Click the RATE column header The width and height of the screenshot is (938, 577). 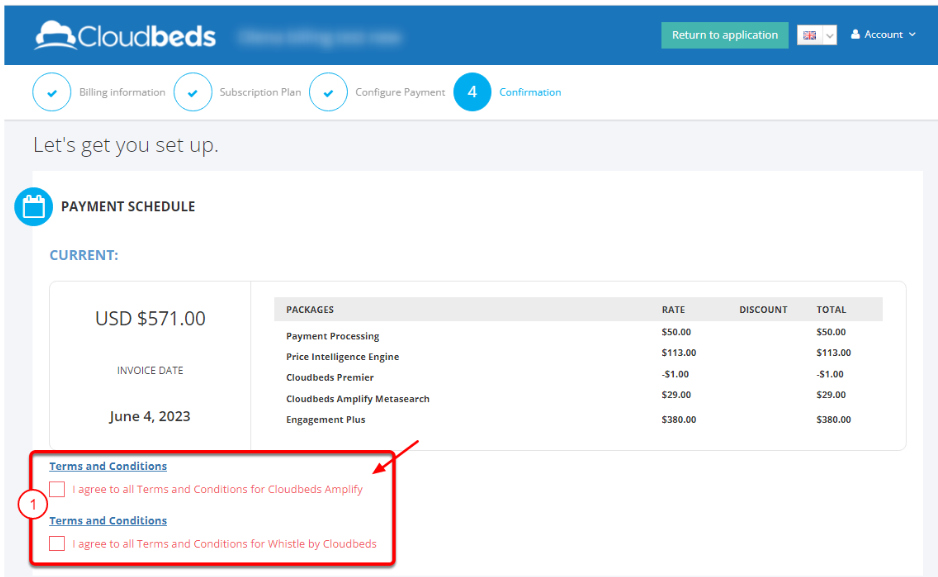(673, 310)
